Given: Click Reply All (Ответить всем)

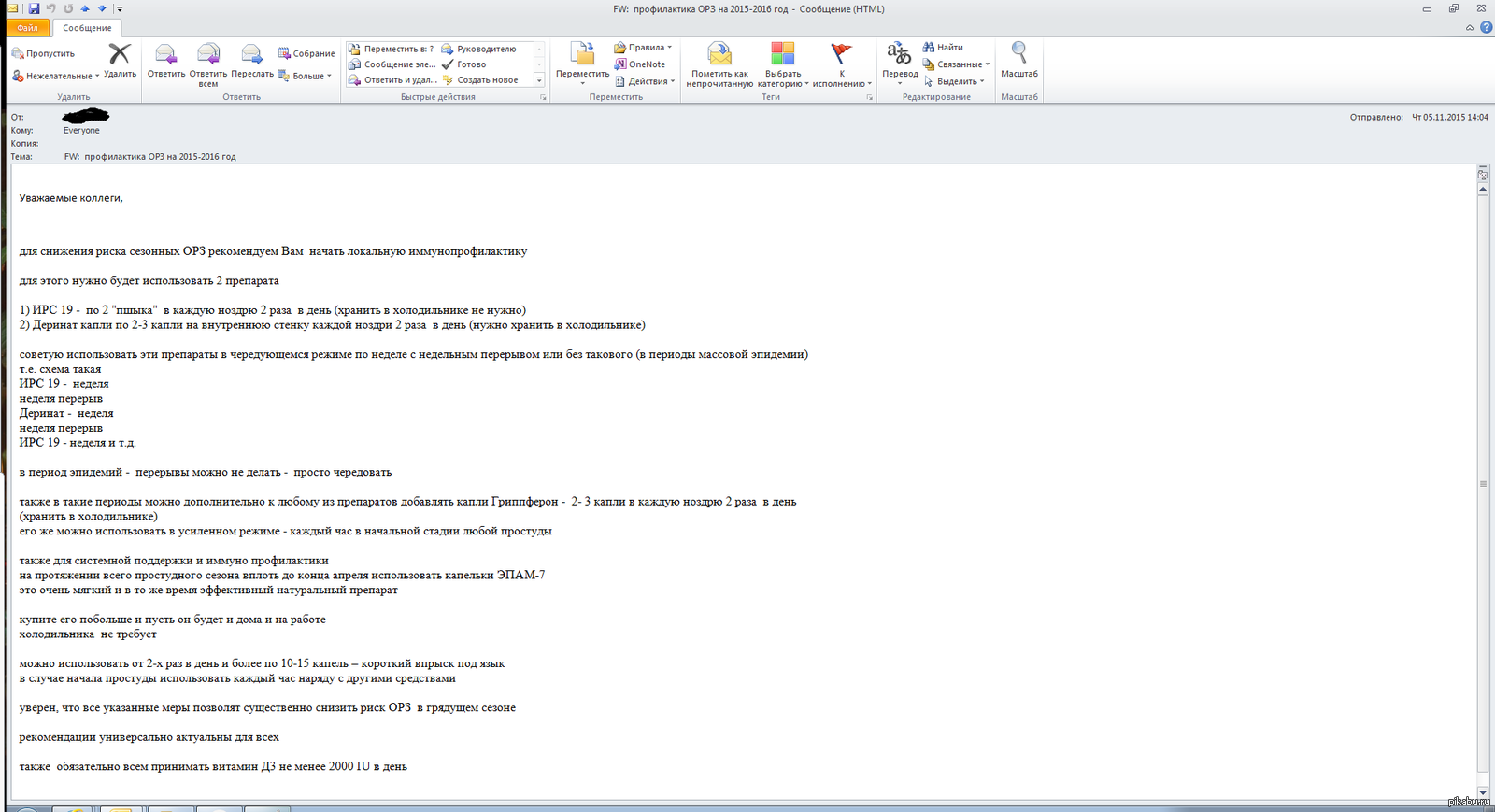Looking at the screenshot, I should coord(208,55).
